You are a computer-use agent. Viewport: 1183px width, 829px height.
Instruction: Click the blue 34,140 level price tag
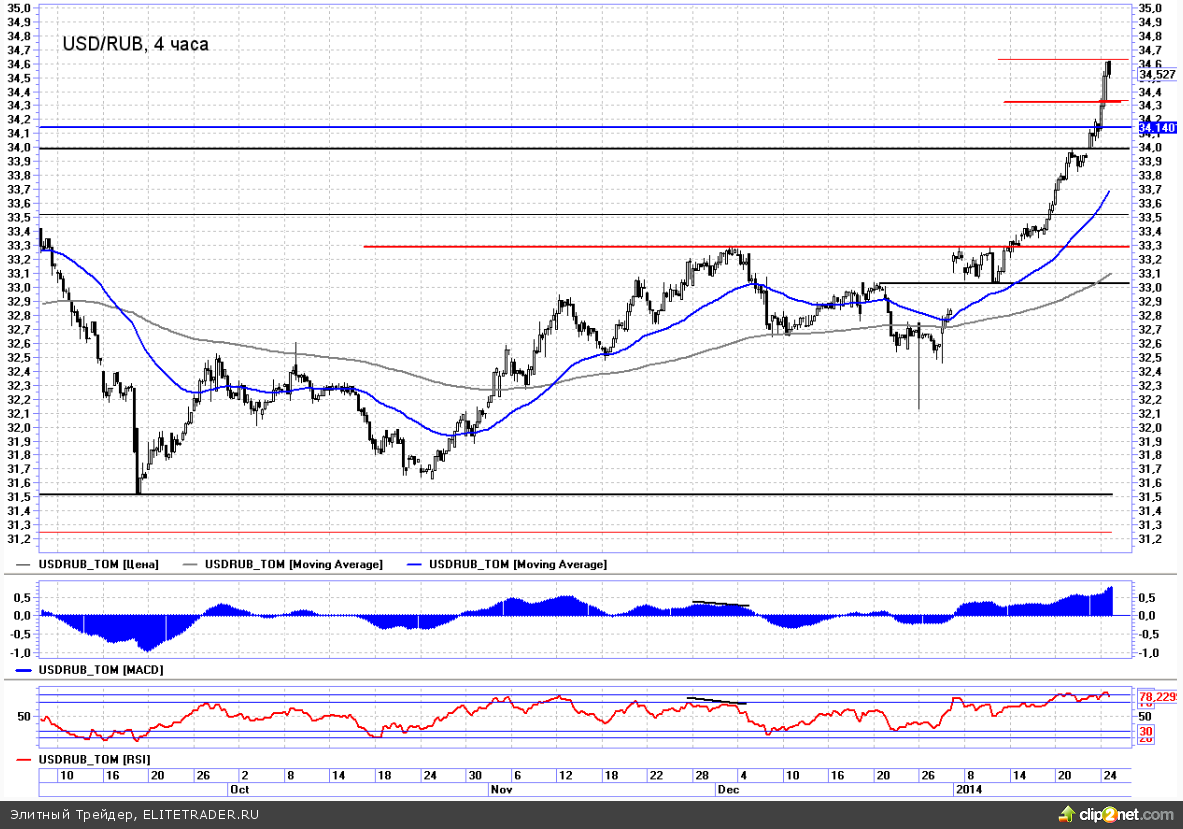[1156, 128]
